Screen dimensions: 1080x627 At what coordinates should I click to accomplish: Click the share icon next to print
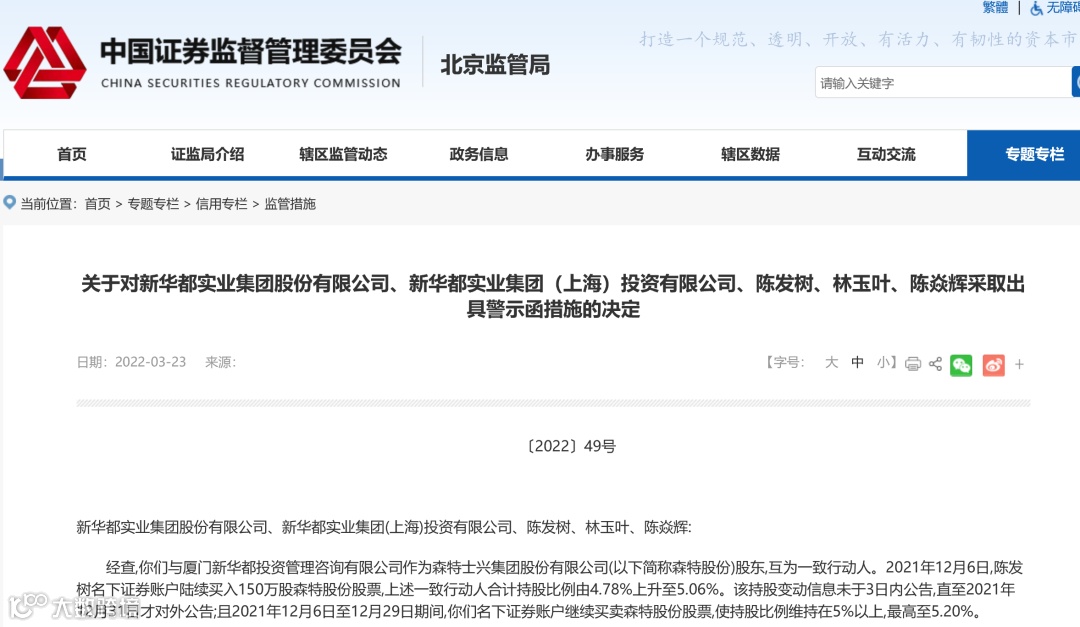tap(935, 364)
